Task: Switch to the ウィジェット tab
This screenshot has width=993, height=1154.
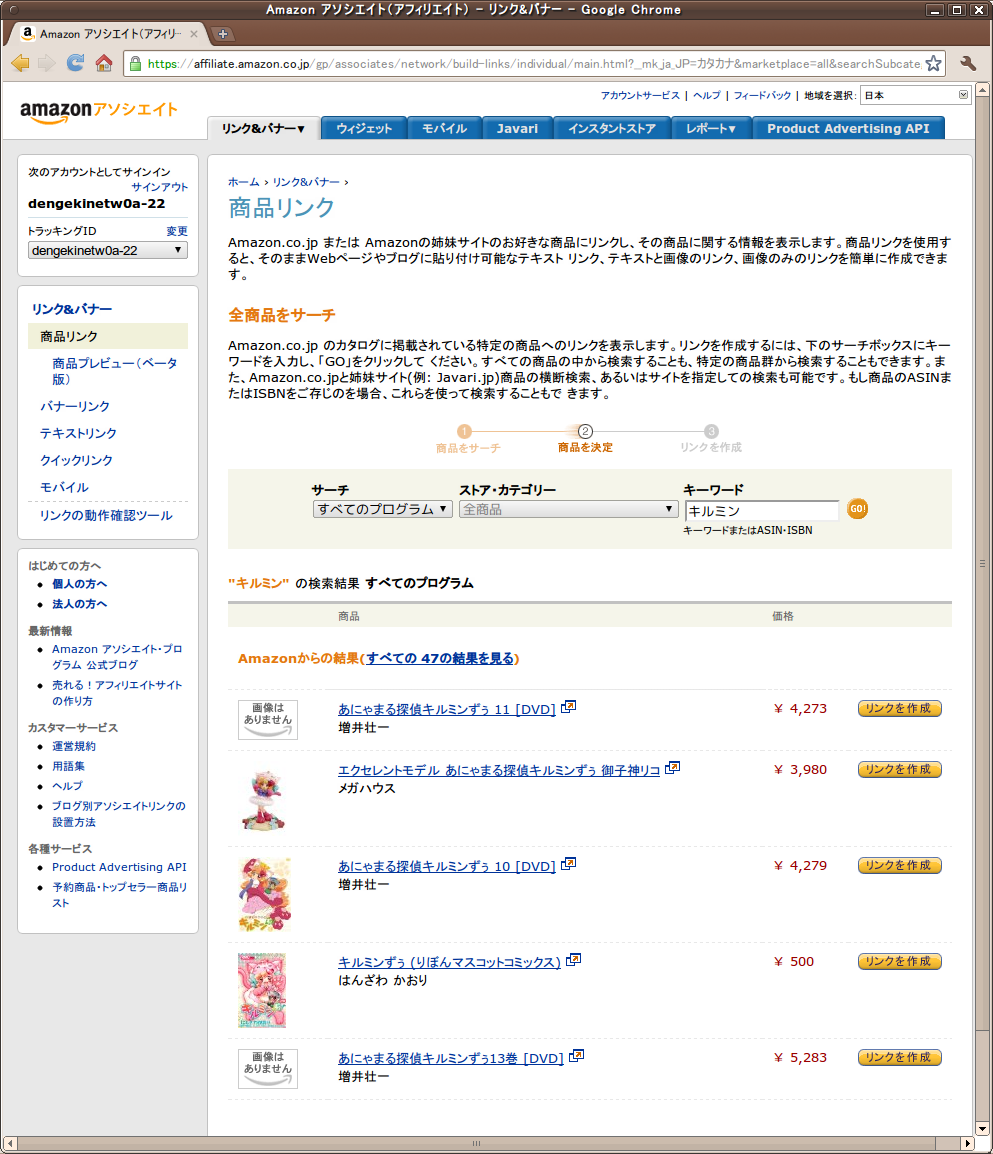Action: tap(364, 128)
